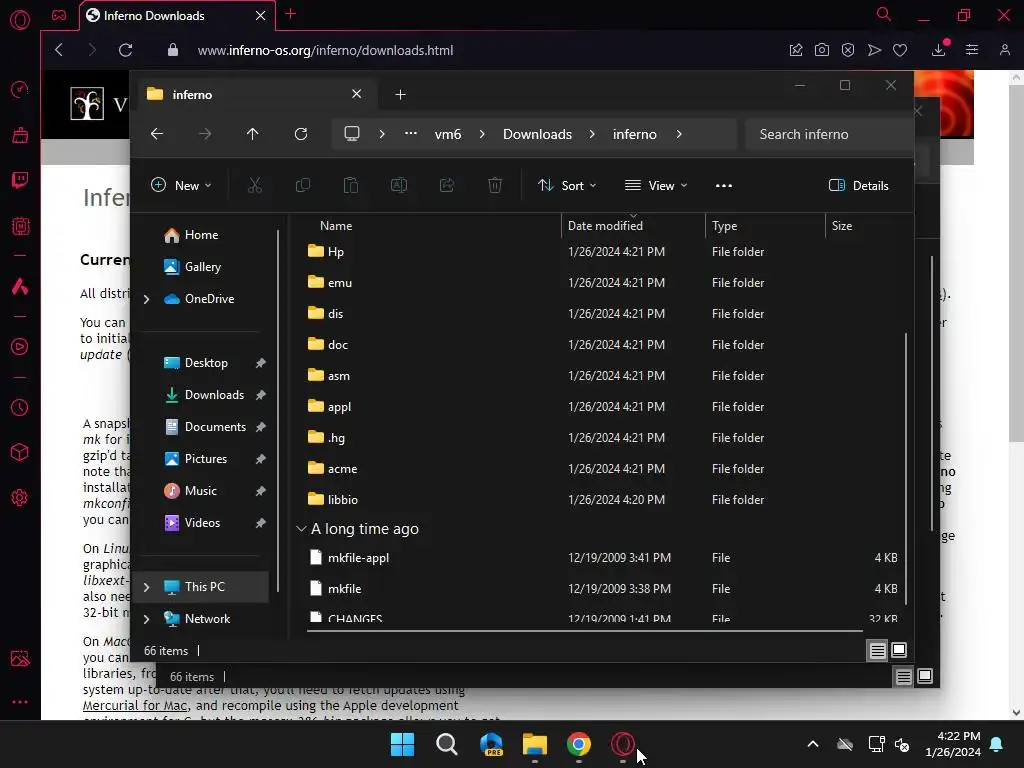The height and width of the screenshot is (768, 1024).
Task: Open Opera sidebar extensions cube icon
Action: [20, 452]
